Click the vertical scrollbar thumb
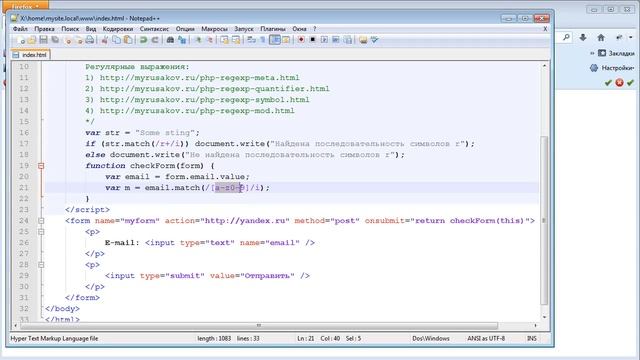Viewport: 640px width, 360px height. 544,220
